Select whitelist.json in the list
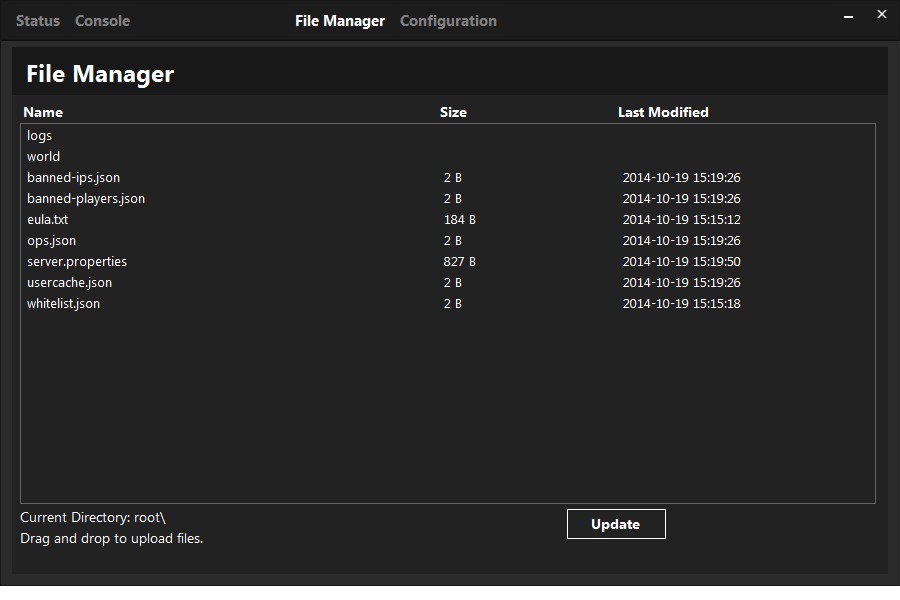Viewport: 900px width, 600px height. pyautogui.click(x=63, y=303)
